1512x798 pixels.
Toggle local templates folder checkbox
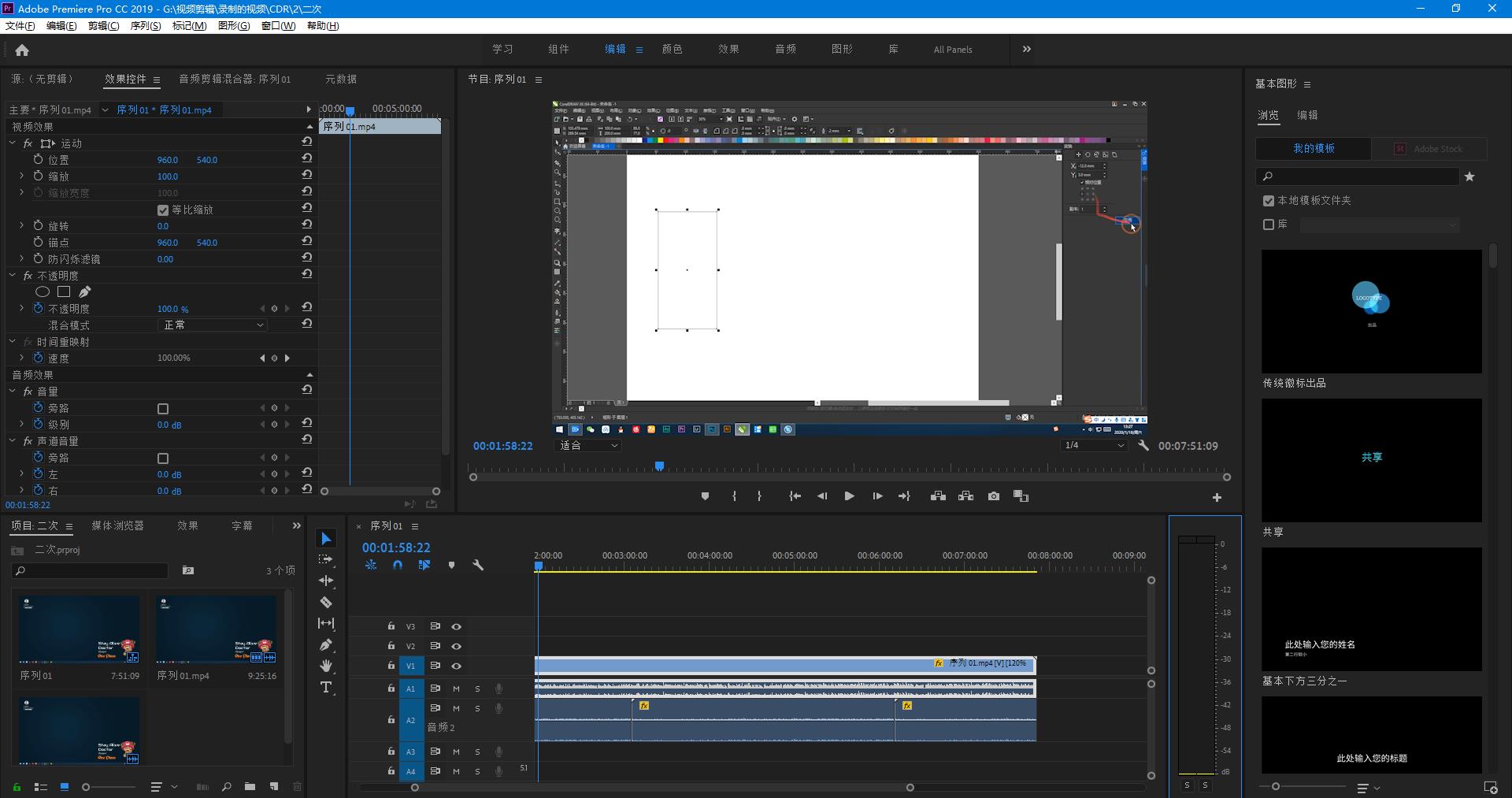pos(1269,201)
